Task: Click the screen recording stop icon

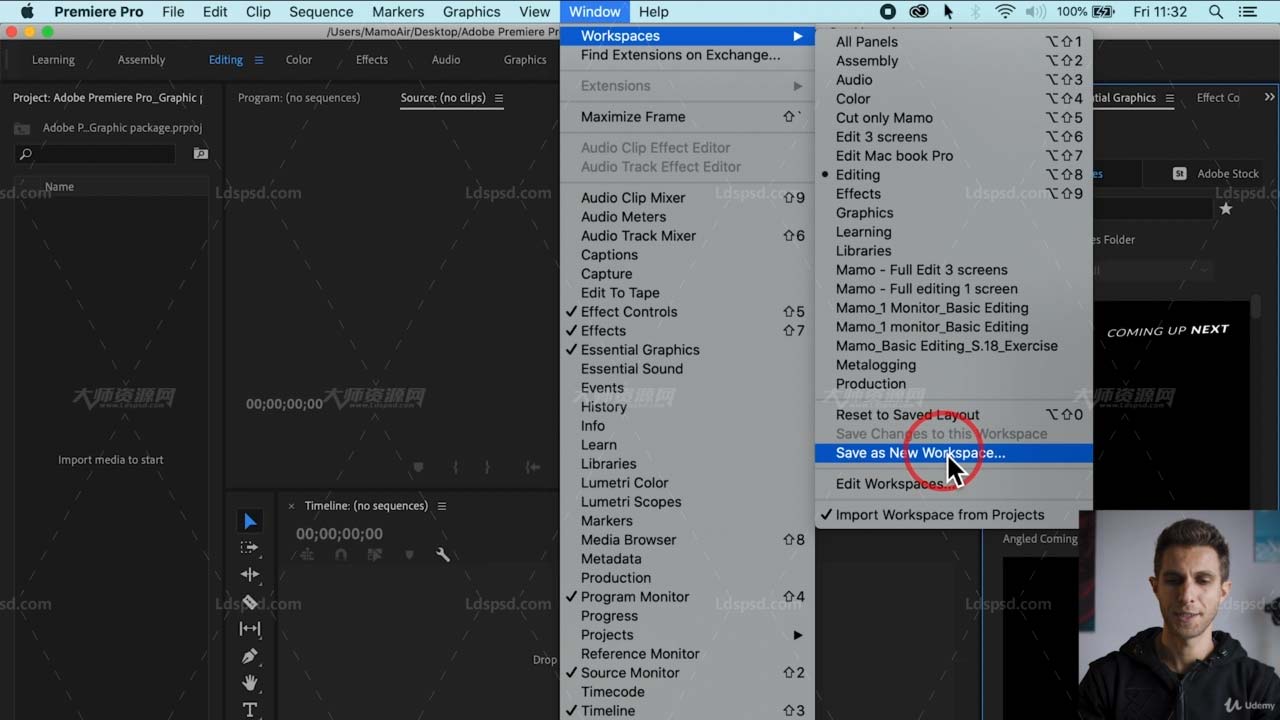Action: (x=888, y=12)
